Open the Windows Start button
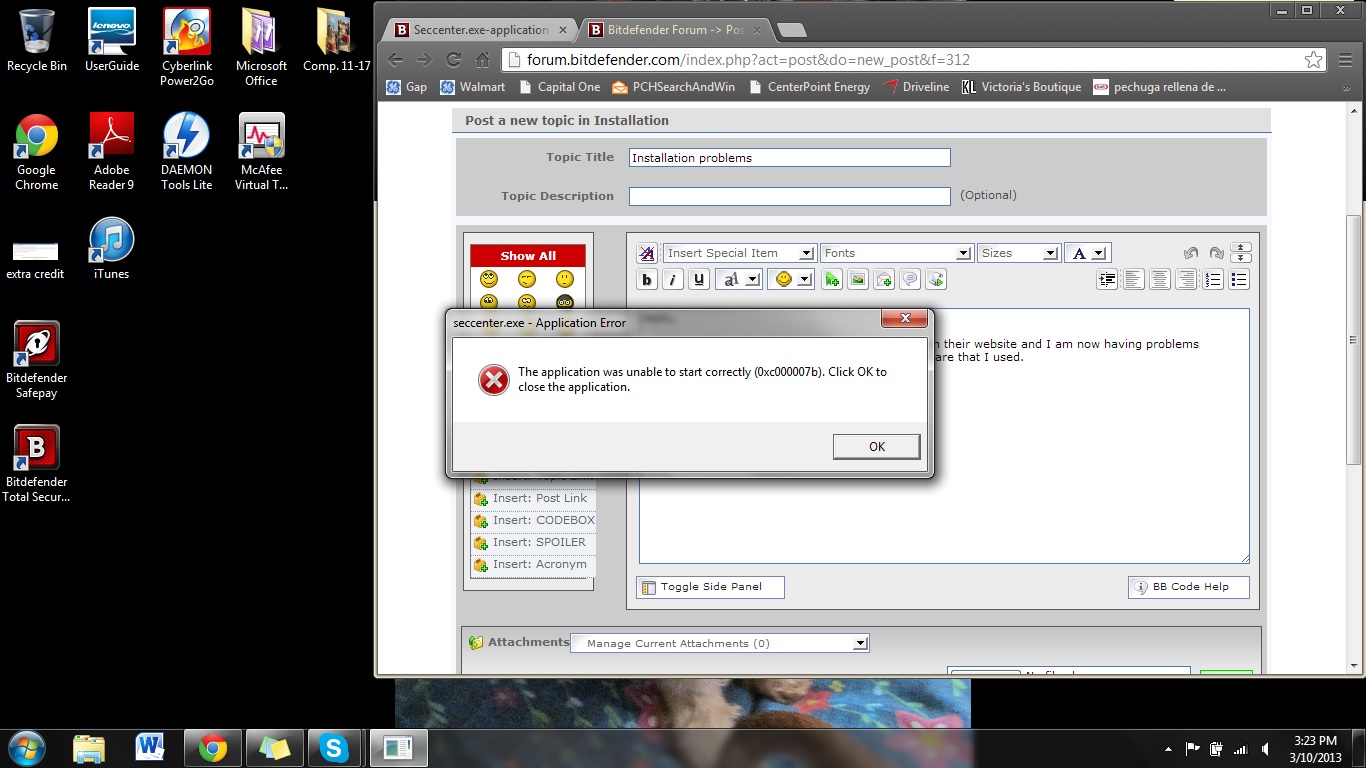 [25, 748]
